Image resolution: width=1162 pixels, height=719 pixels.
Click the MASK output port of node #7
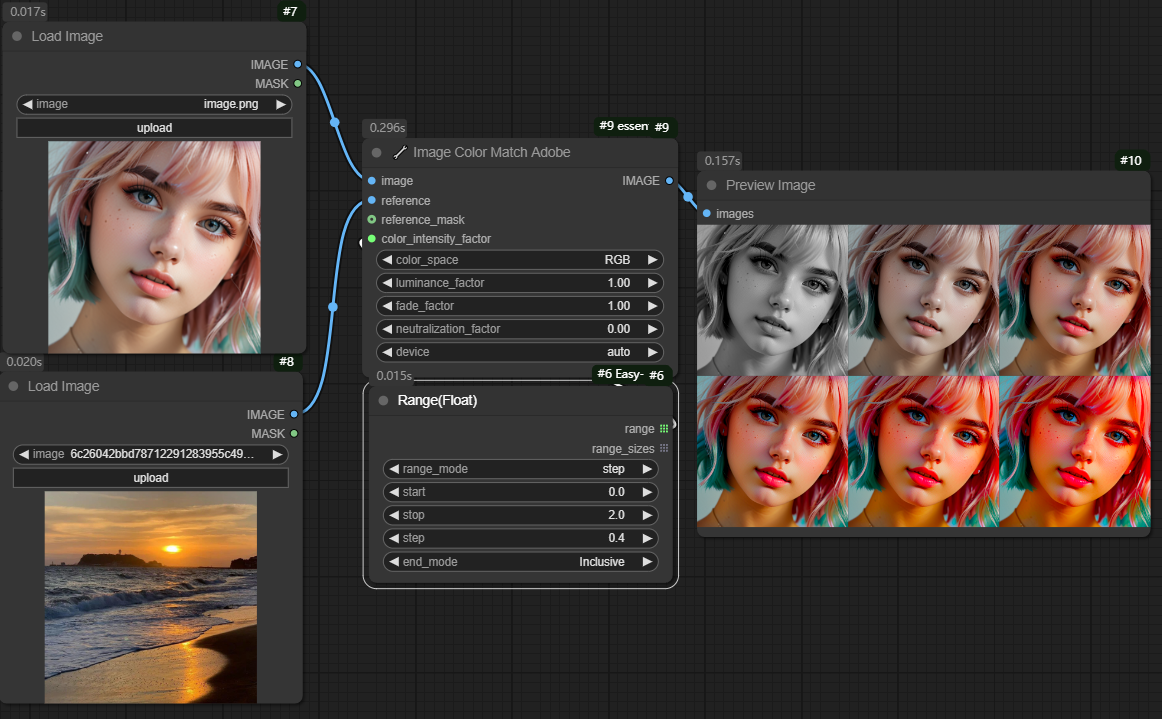pyautogui.click(x=298, y=84)
